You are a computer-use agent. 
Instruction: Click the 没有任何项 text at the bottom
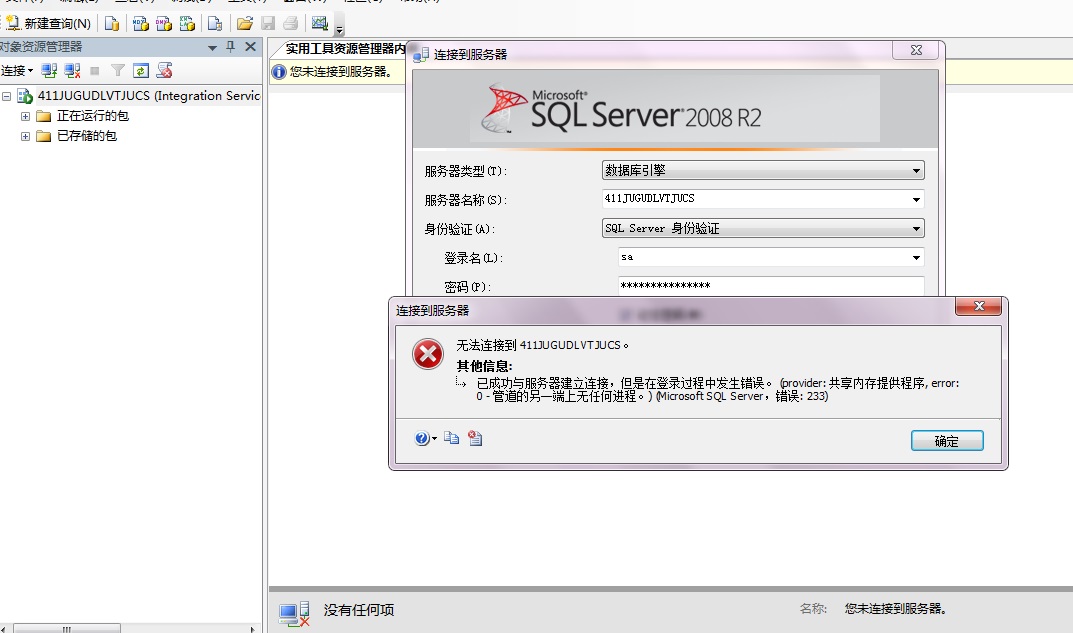click(359, 610)
